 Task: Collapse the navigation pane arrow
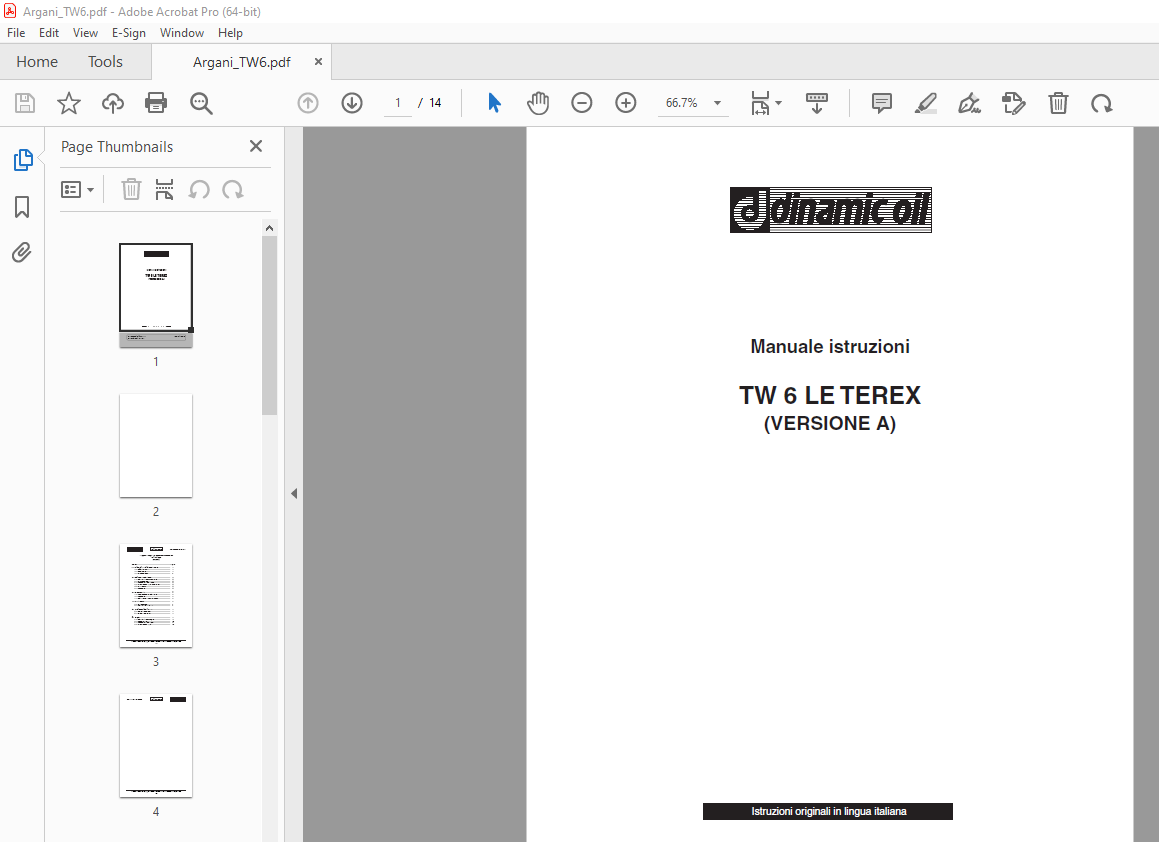(x=293, y=493)
